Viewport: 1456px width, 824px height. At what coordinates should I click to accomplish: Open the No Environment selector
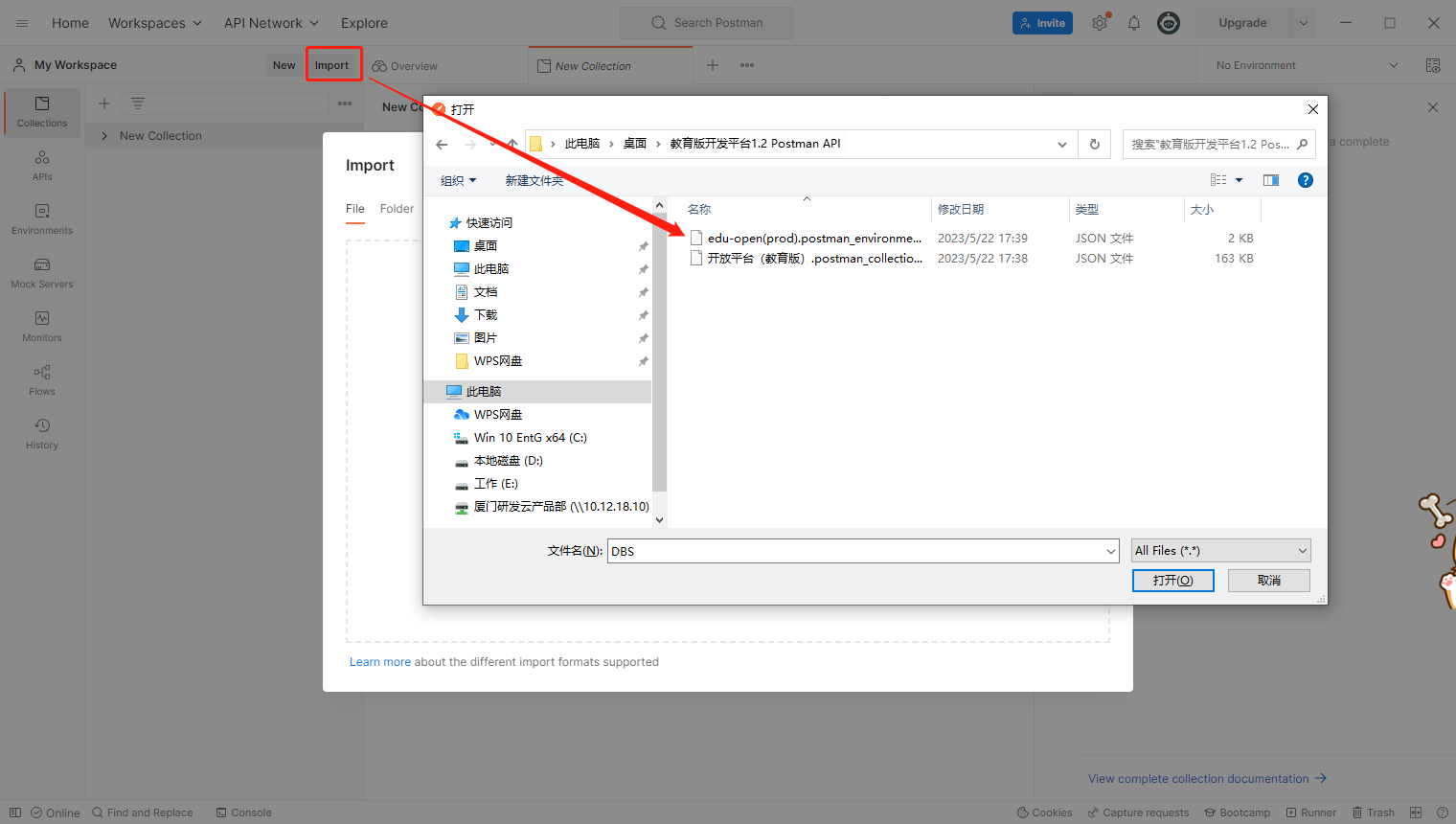1307,65
